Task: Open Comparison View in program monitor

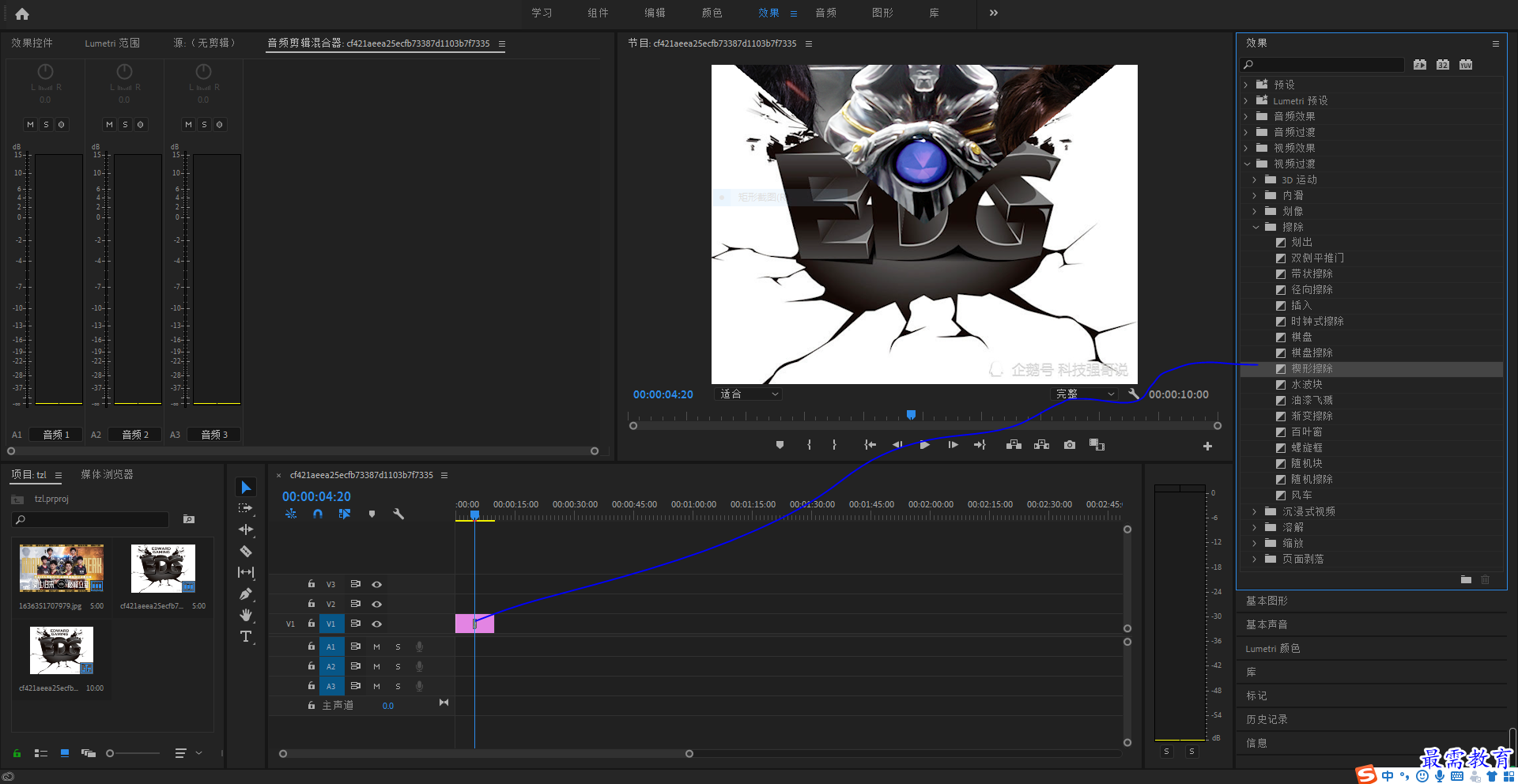Action: tap(1097, 445)
